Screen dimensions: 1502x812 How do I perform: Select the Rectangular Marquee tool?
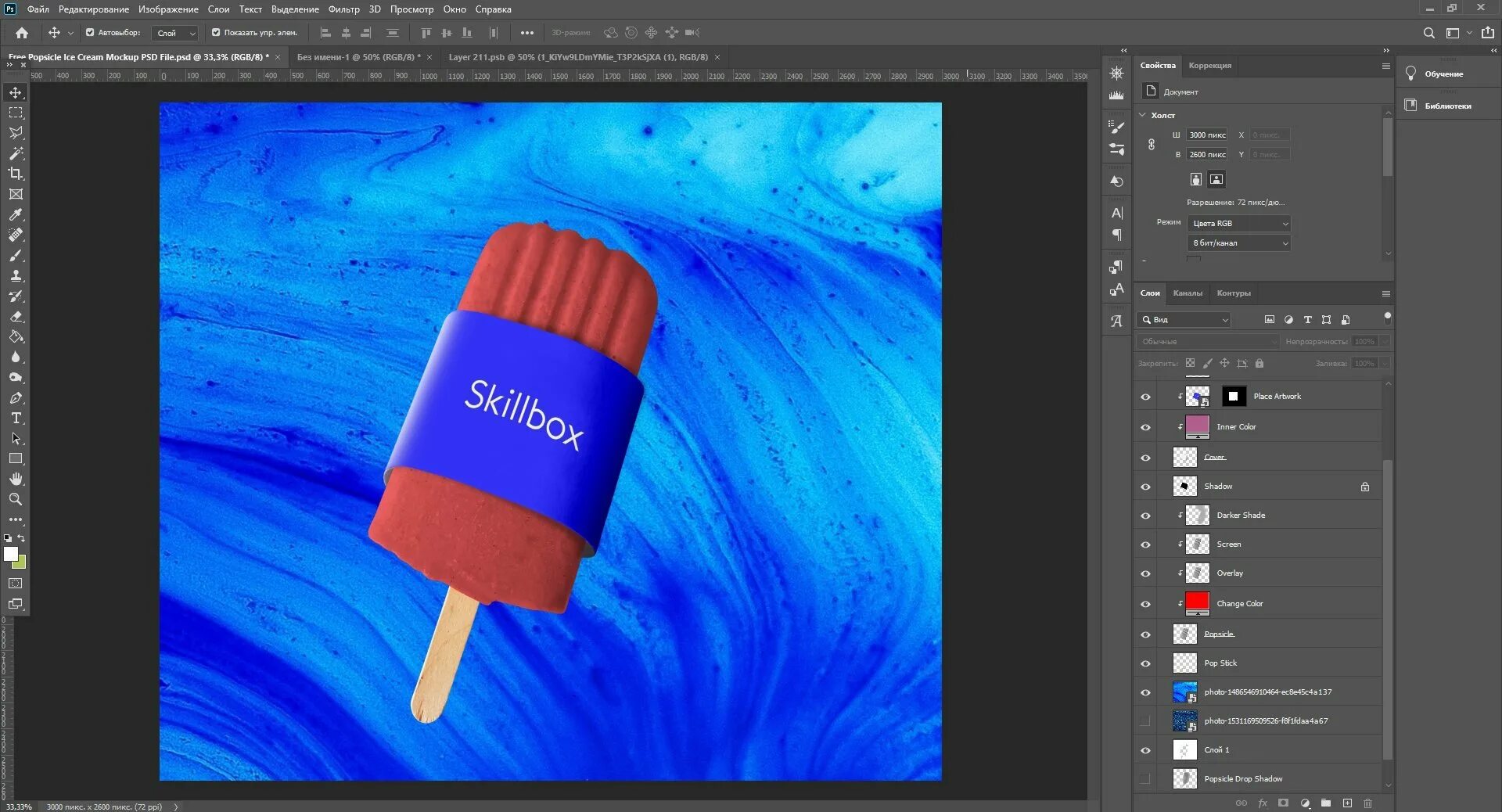(x=16, y=113)
